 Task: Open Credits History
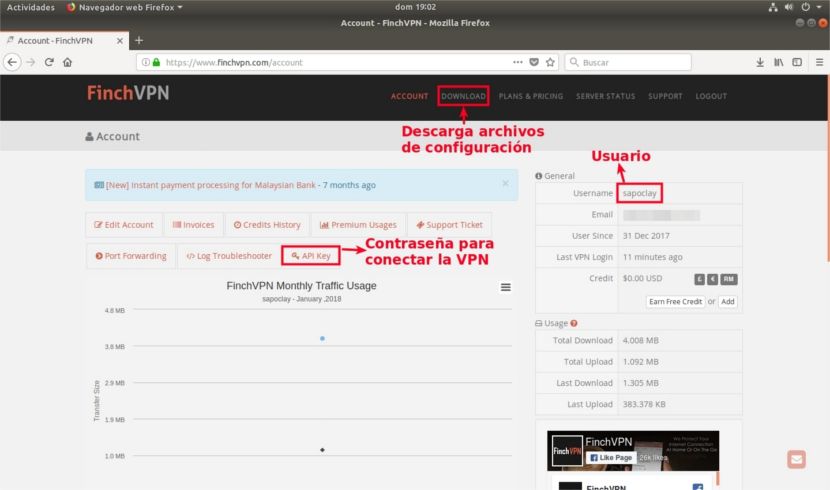(x=267, y=225)
